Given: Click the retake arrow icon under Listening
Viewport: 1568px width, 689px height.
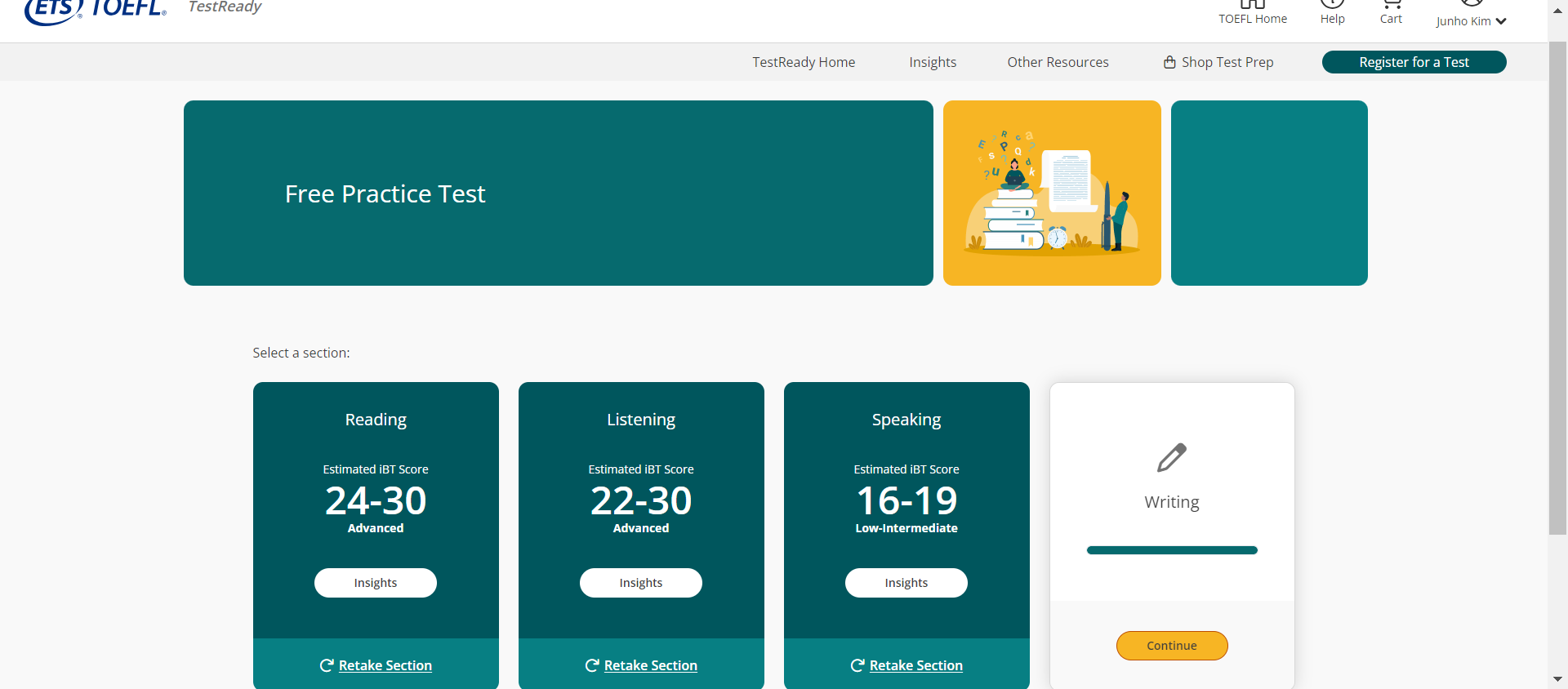Looking at the screenshot, I should (x=592, y=665).
